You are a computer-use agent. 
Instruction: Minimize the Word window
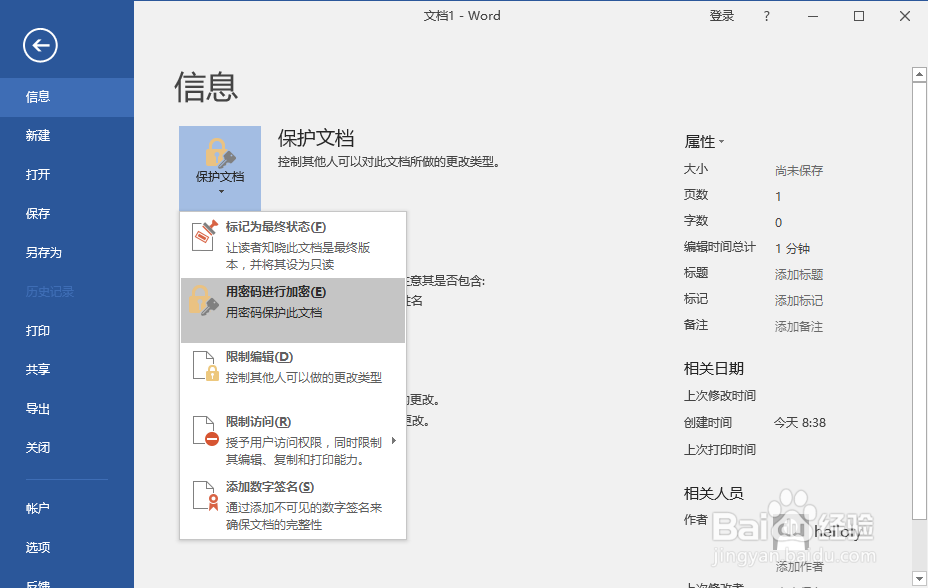point(813,16)
